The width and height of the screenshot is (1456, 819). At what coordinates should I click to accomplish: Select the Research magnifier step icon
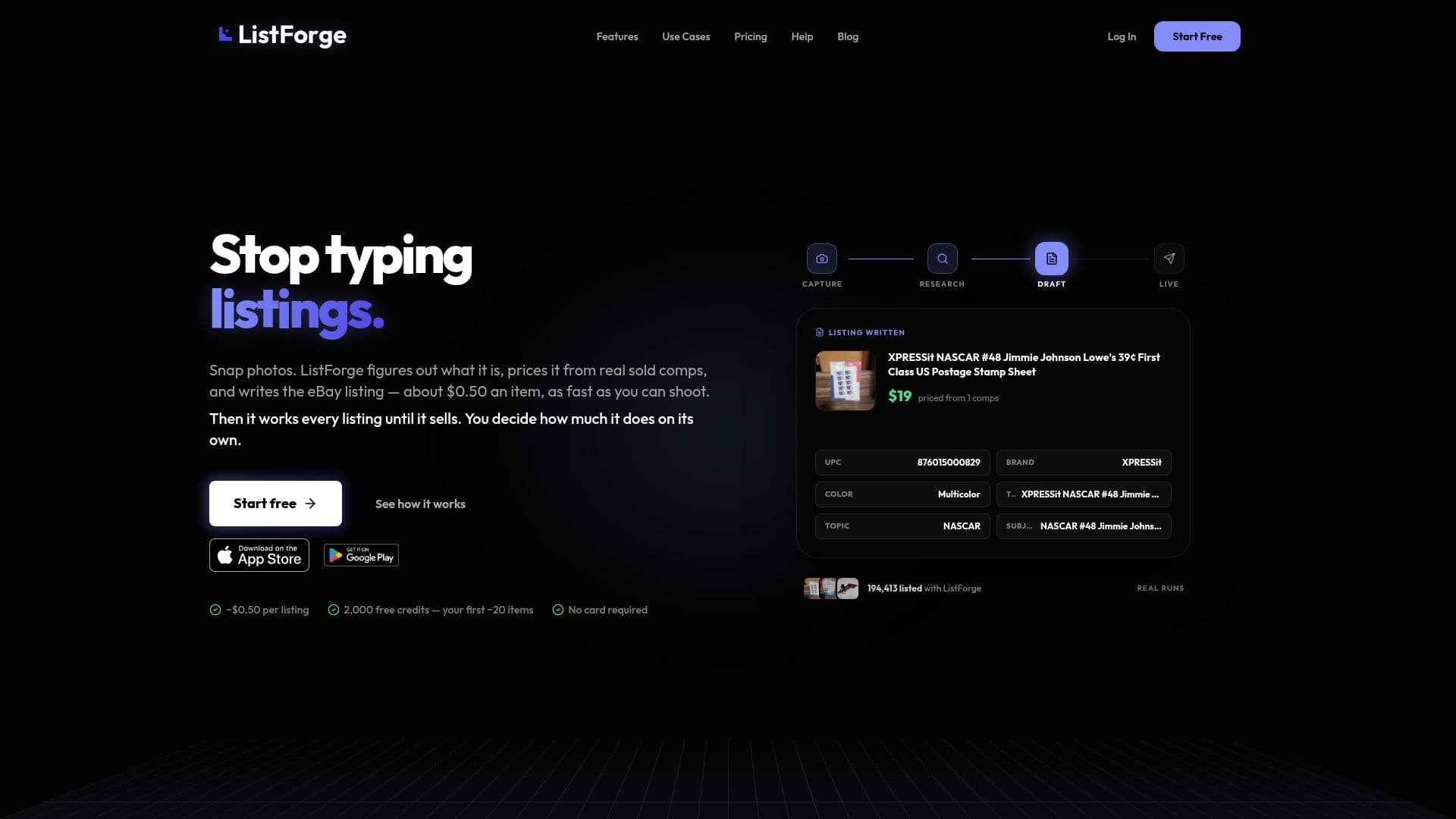[x=942, y=259]
